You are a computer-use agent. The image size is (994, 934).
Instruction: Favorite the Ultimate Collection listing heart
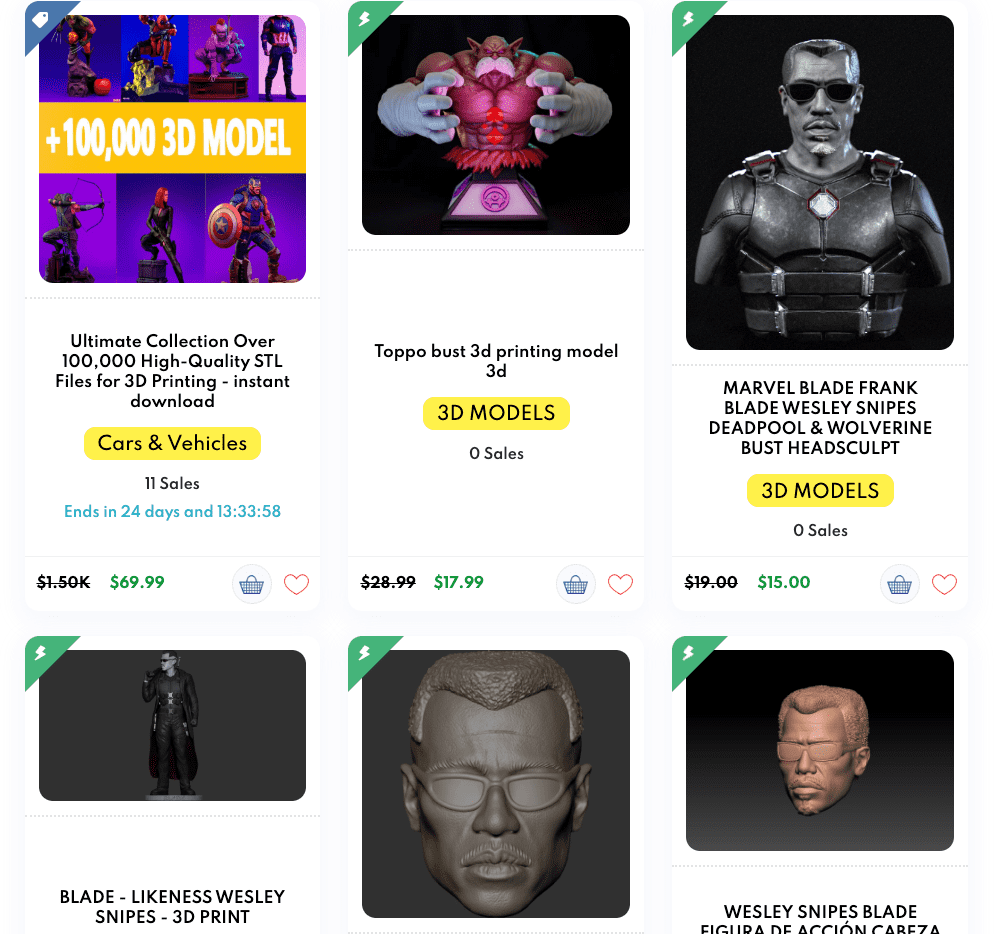point(296,584)
